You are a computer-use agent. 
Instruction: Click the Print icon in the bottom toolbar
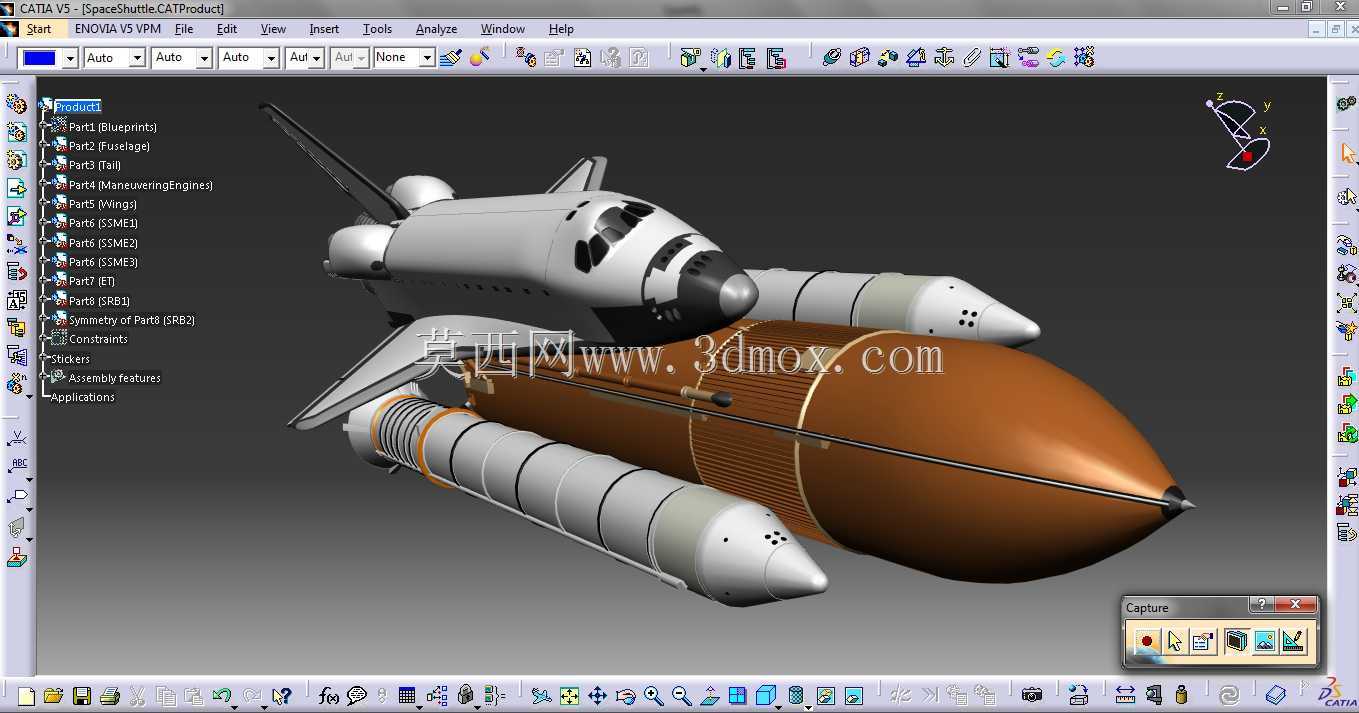click(110, 695)
